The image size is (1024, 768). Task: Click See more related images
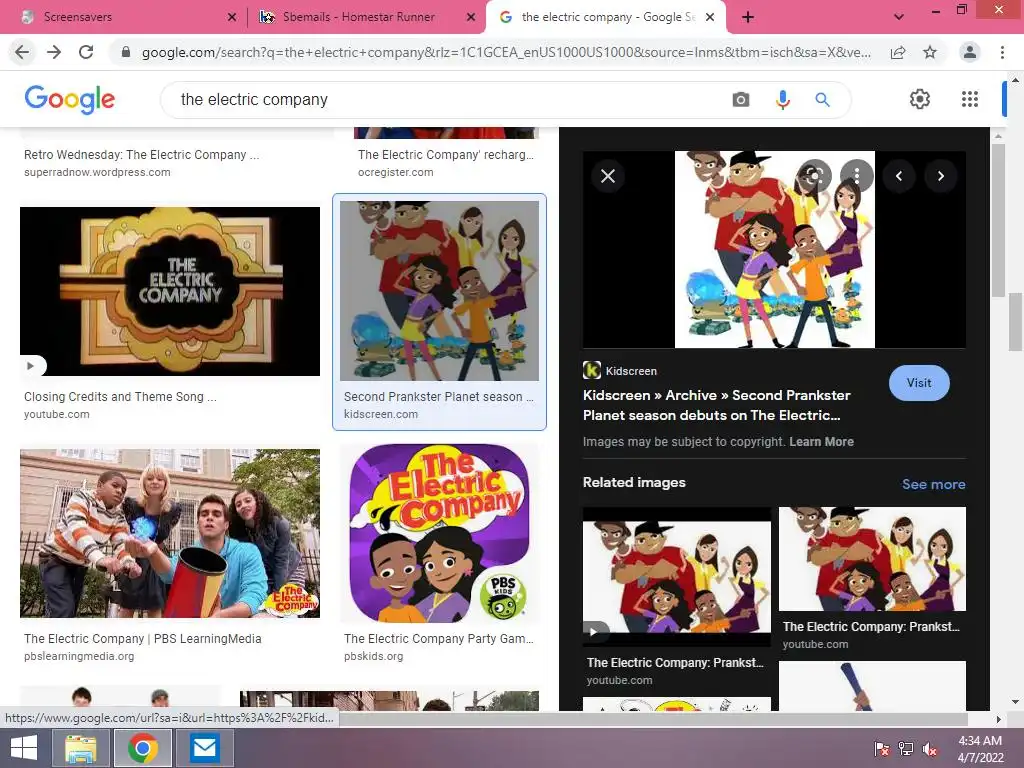coord(933,484)
